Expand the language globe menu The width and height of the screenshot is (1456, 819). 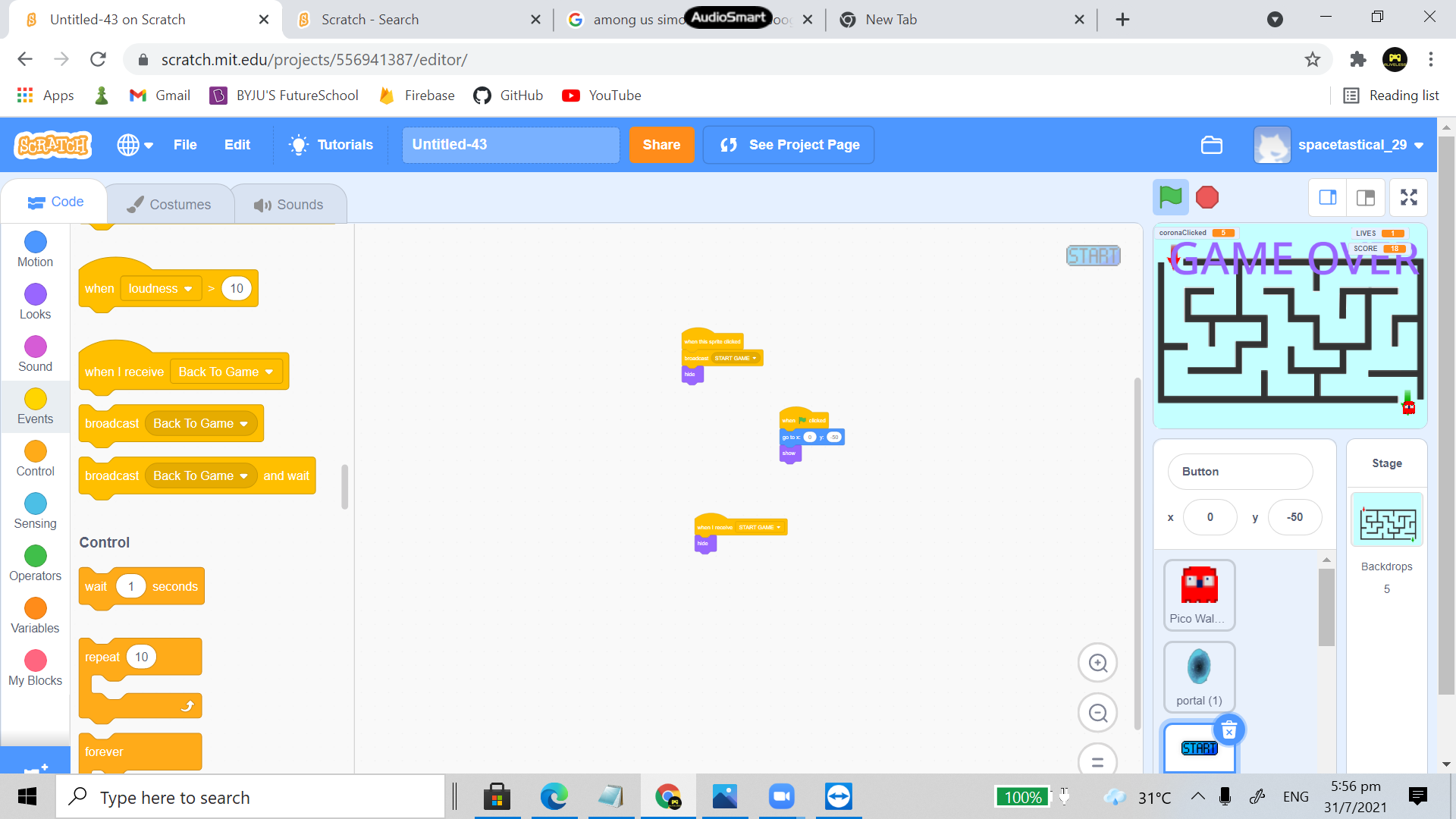pos(135,145)
